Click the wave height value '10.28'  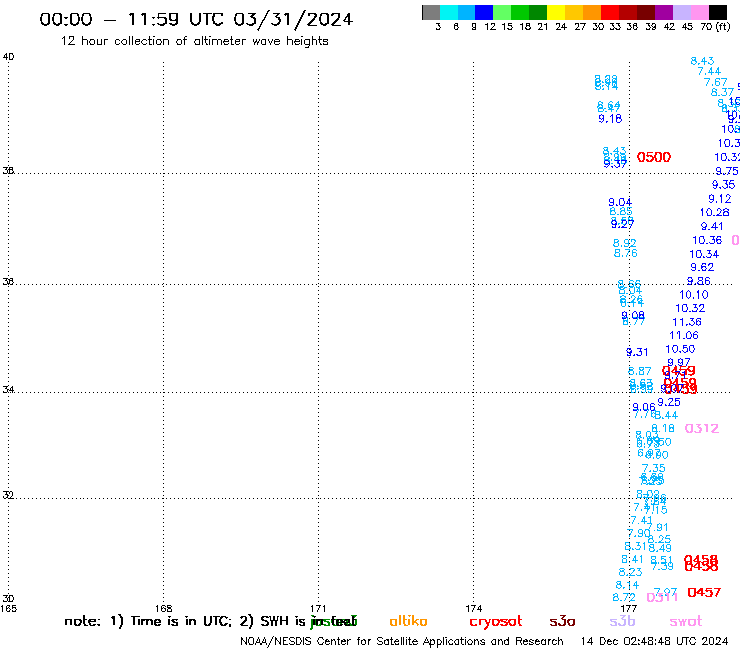pyautogui.click(x=715, y=213)
